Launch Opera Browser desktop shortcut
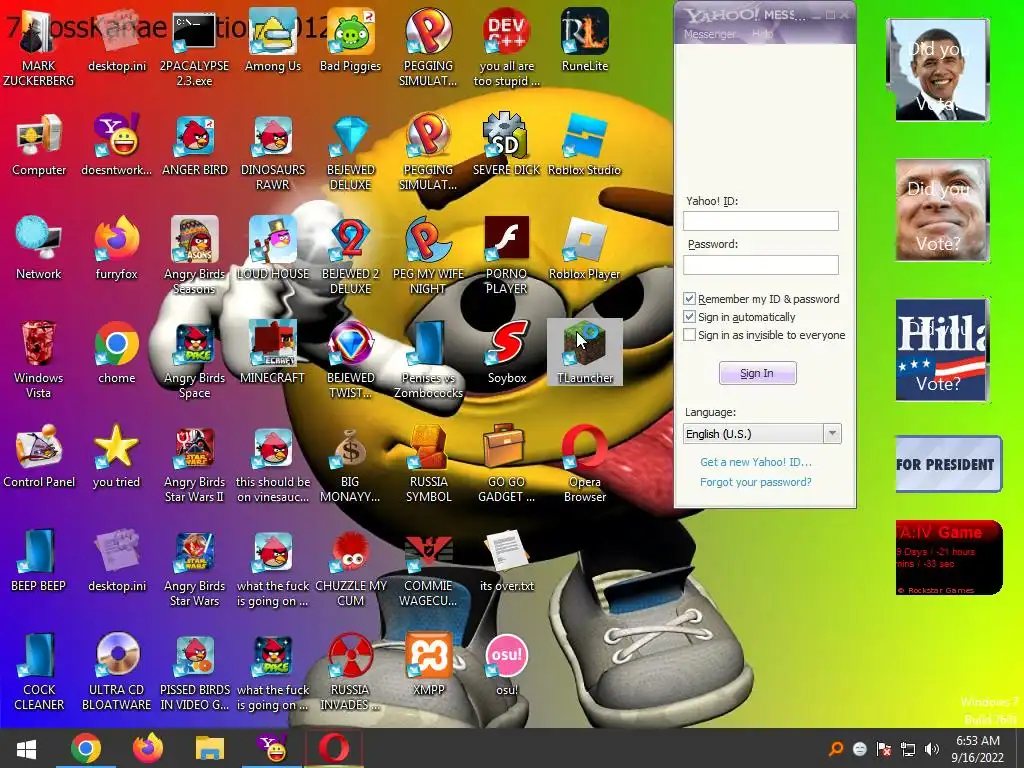Image resolution: width=1024 pixels, height=768 pixels. (584, 464)
